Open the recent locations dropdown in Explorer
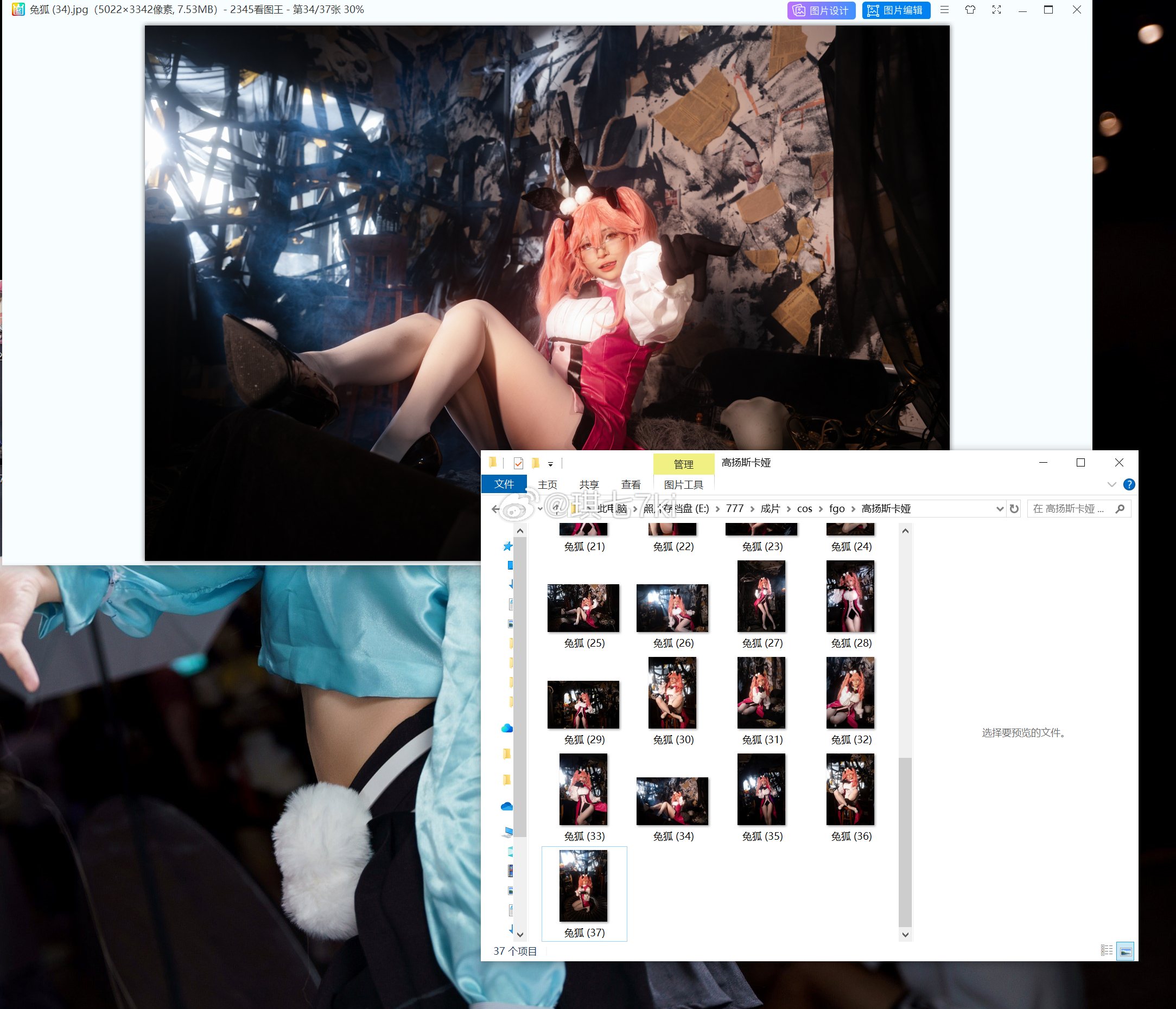 click(x=540, y=509)
